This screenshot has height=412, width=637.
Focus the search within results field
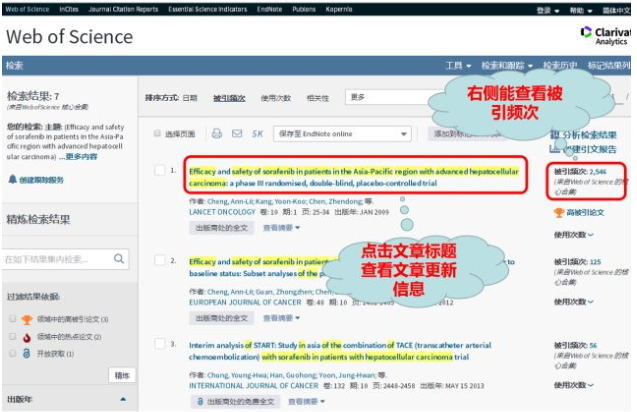coord(66,259)
